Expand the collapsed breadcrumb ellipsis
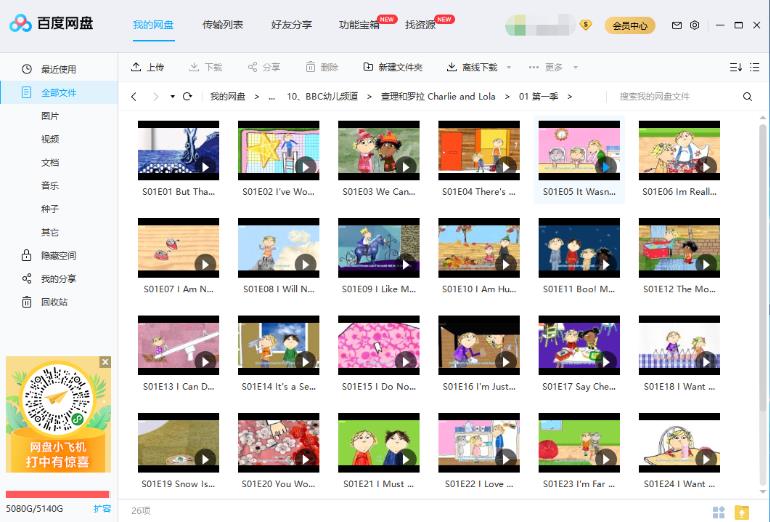This screenshot has height=522, width=770. [272, 97]
